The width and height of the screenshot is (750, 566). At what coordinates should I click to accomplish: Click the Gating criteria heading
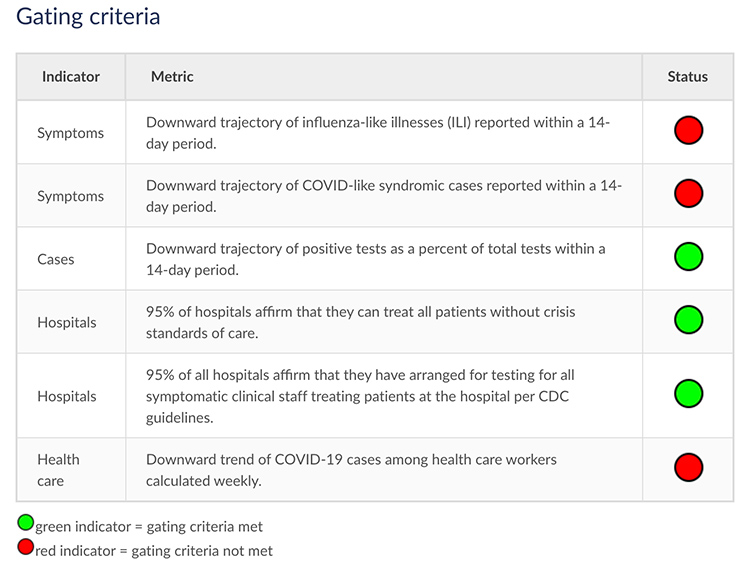(88, 17)
